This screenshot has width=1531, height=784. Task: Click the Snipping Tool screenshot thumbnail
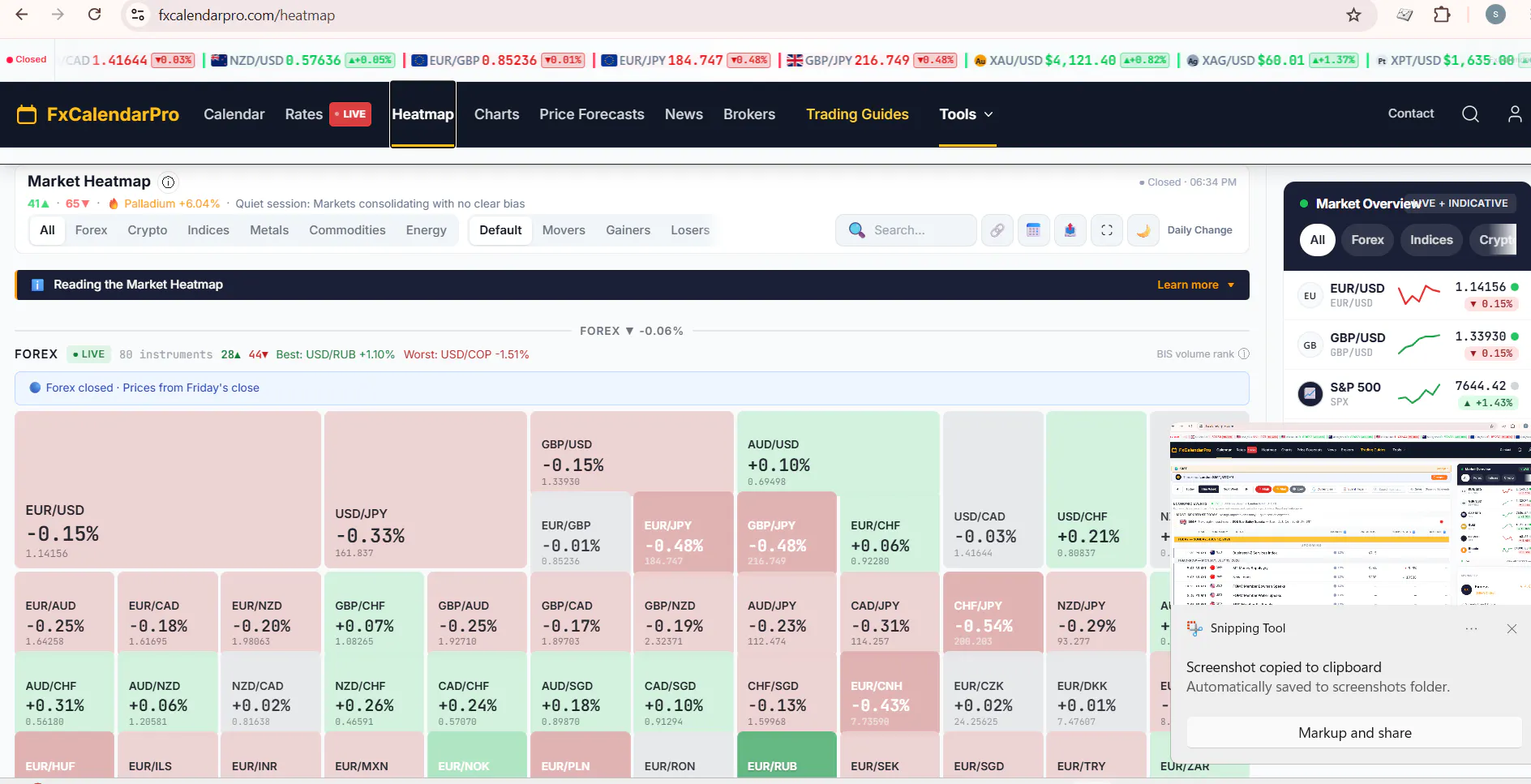[x=1350, y=514]
